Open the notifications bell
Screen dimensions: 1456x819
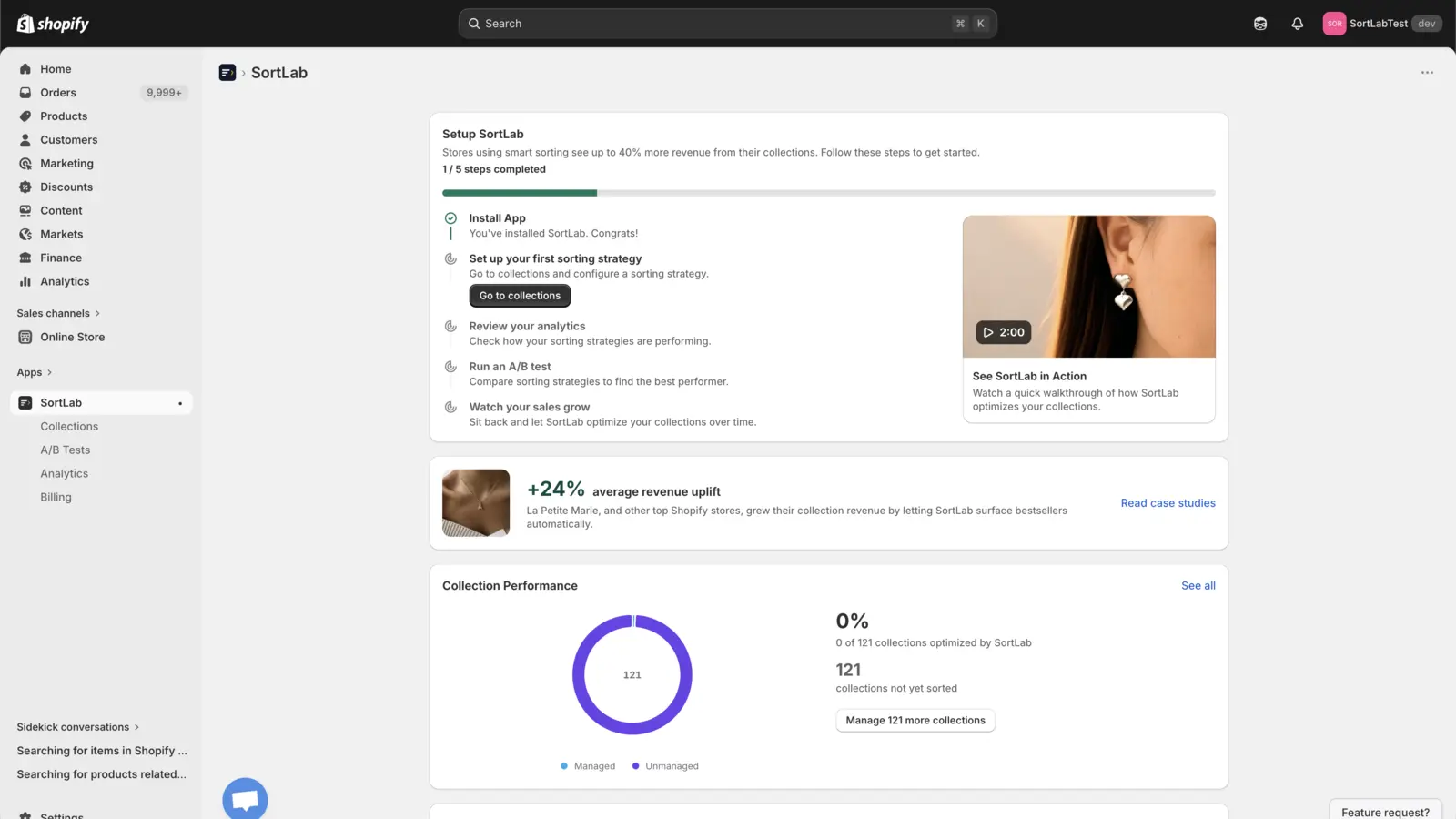pos(1298,24)
